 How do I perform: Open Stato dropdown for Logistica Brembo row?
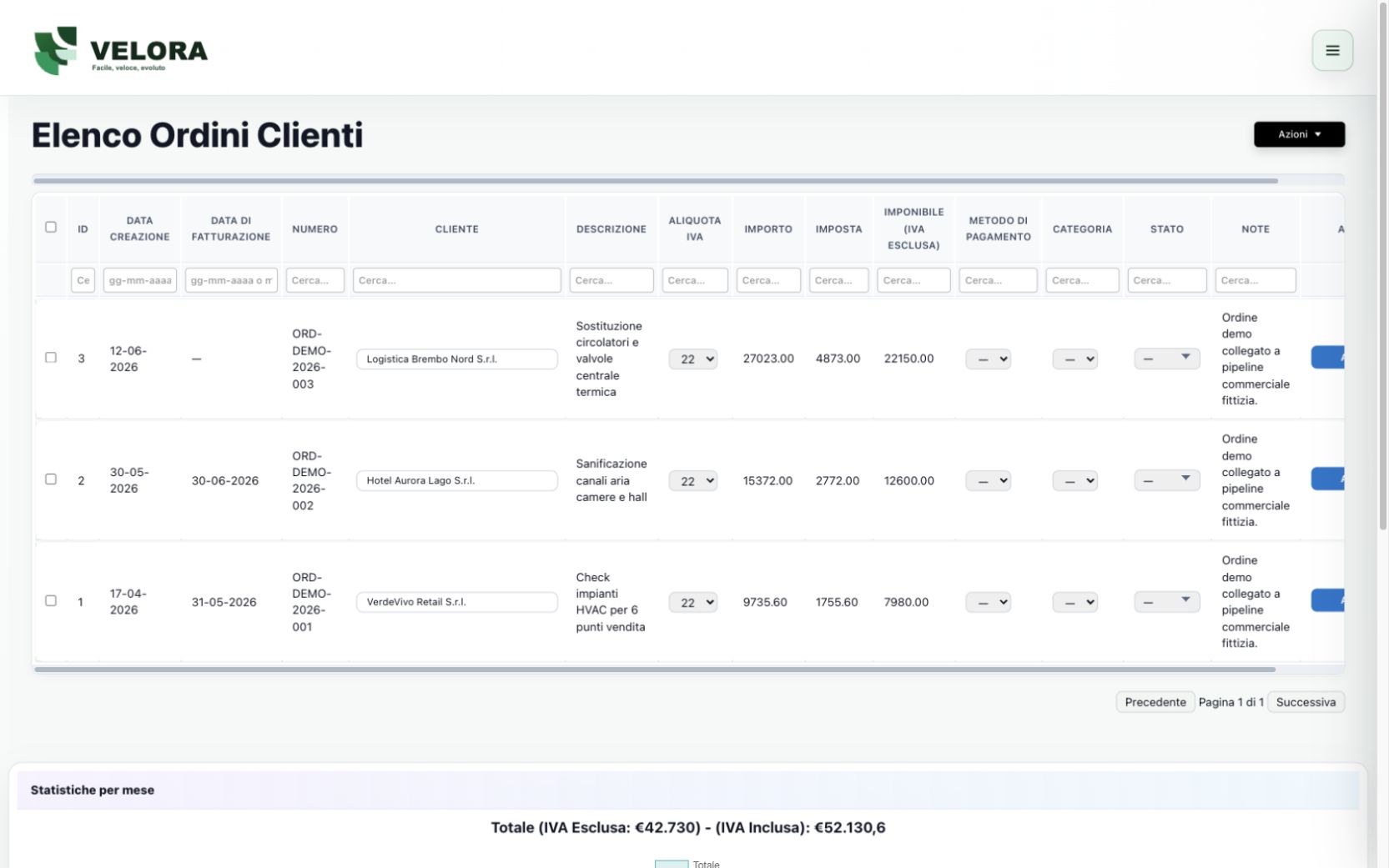click(x=1167, y=359)
